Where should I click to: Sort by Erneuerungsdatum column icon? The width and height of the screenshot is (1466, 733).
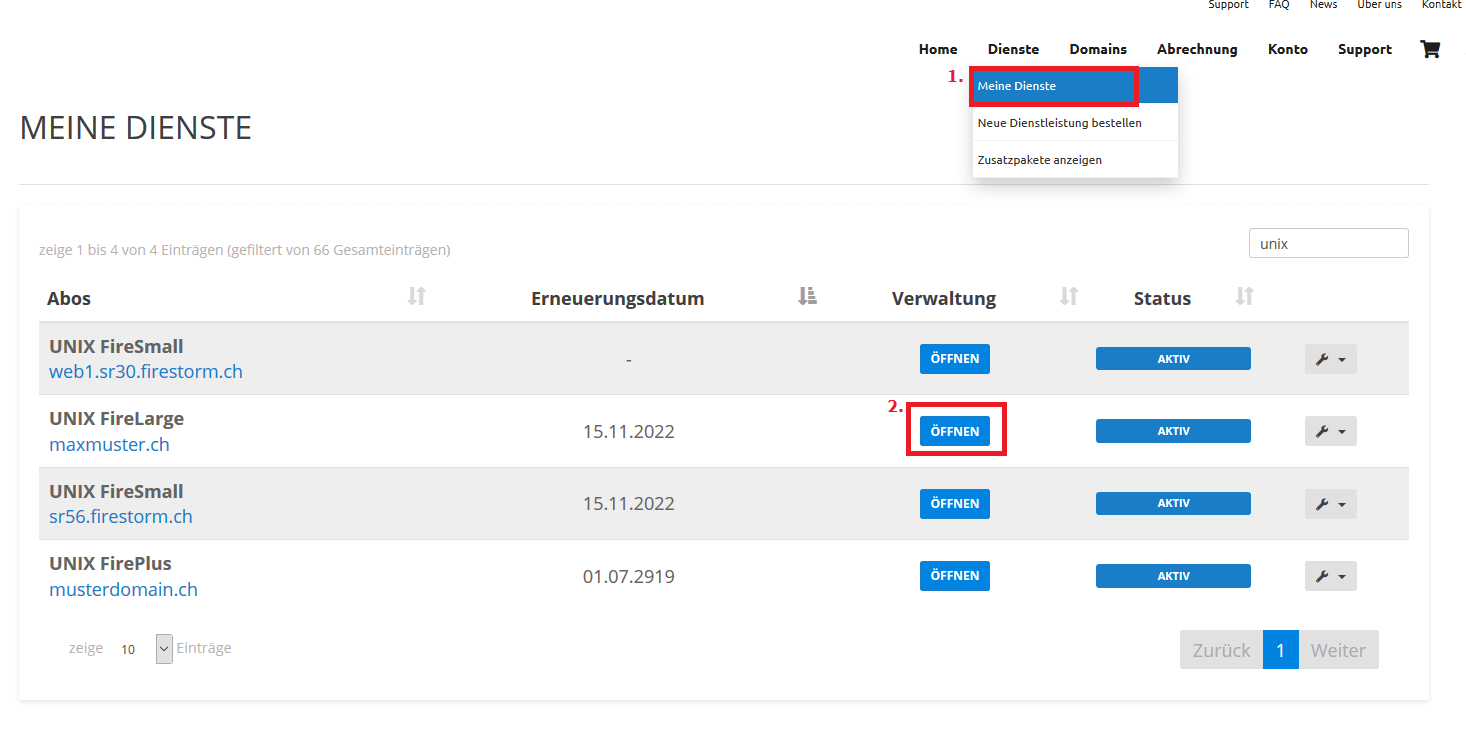[808, 296]
